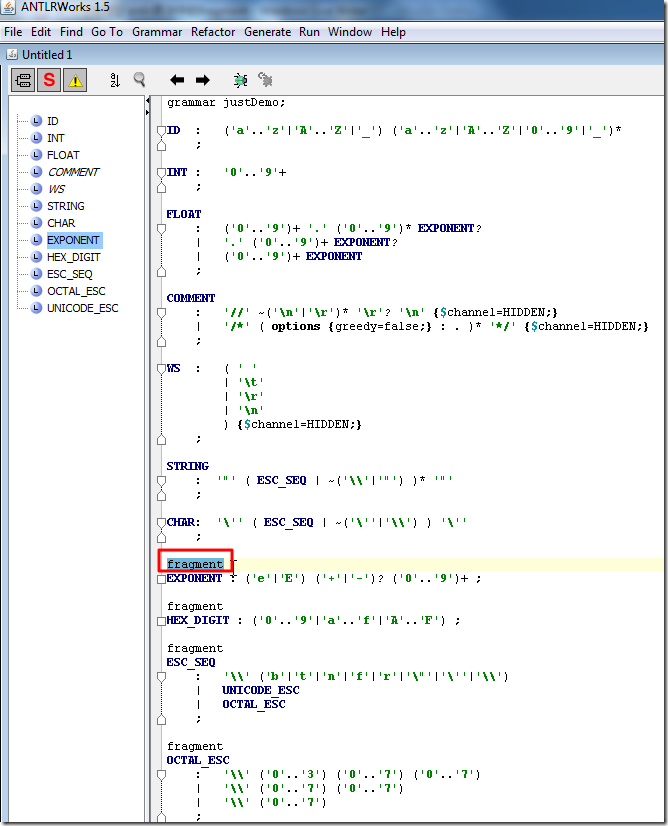Viewport: 668px width, 826px height.
Task: Select the INT rule in tree
Action: click(x=55, y=138)
